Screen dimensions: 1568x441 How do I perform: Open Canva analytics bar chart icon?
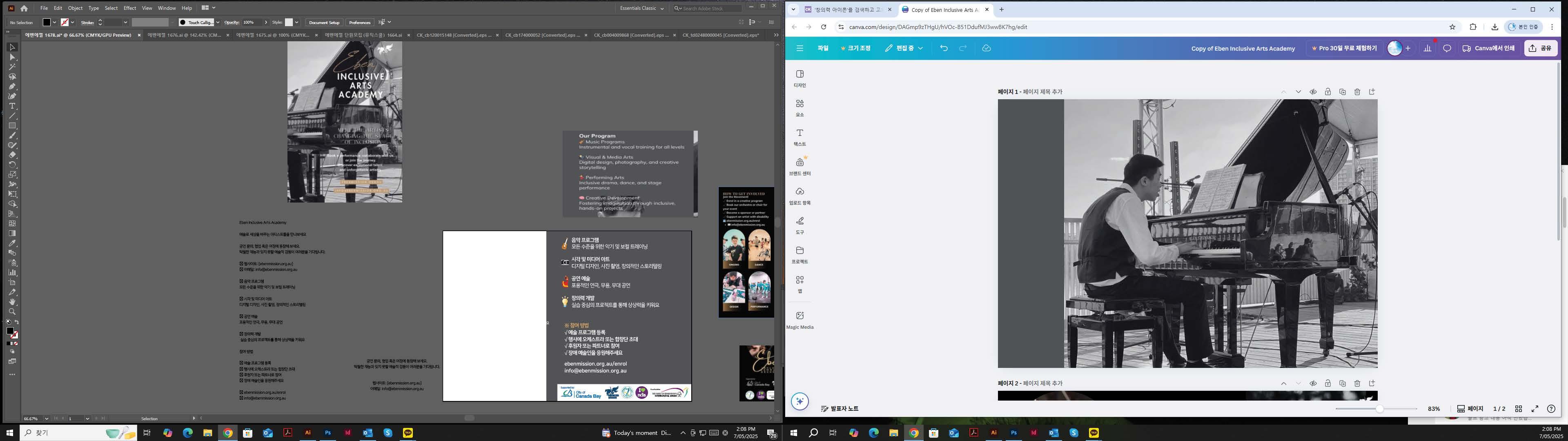pos(1427,48)
